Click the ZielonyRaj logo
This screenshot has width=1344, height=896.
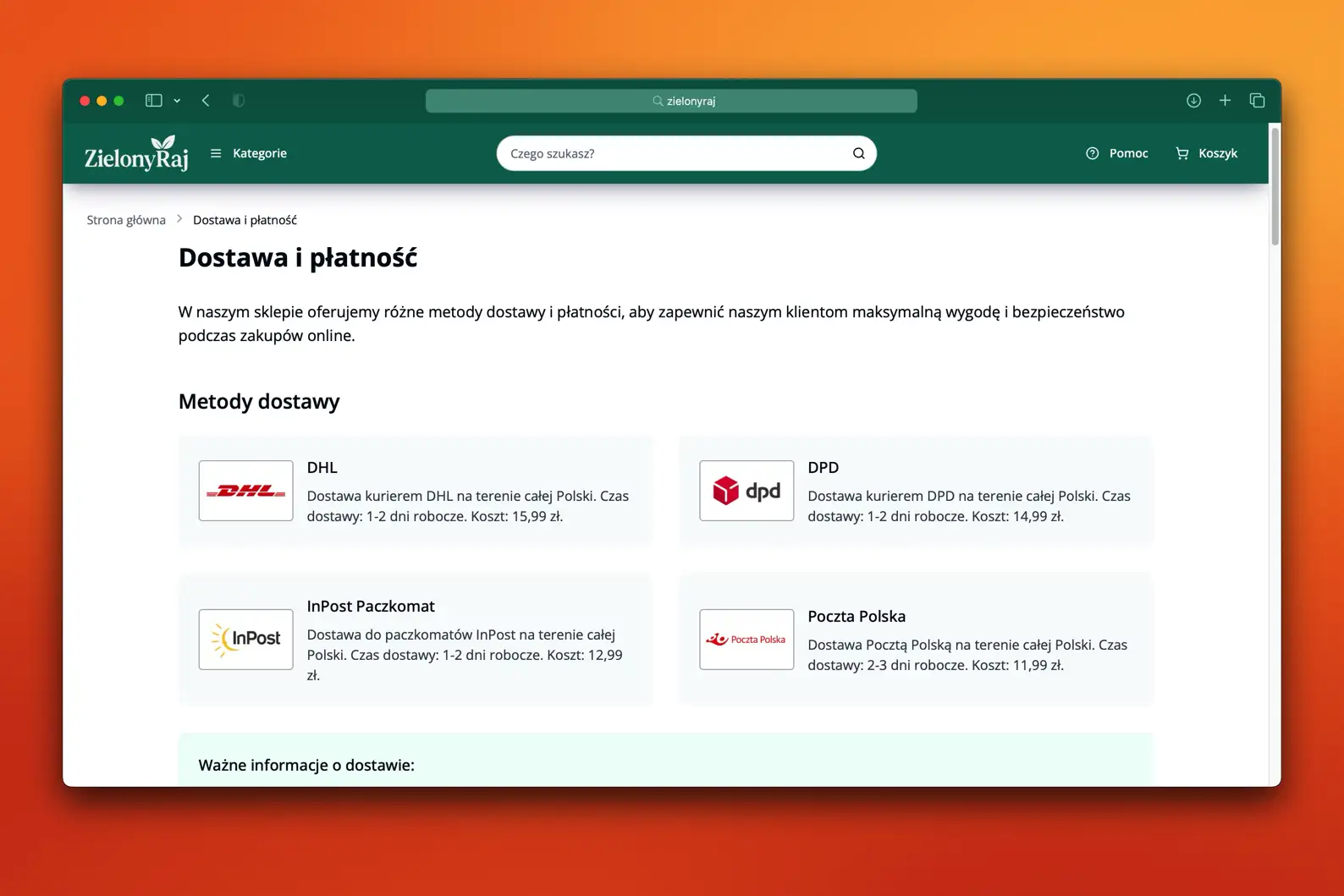click(x=136, y=154)
